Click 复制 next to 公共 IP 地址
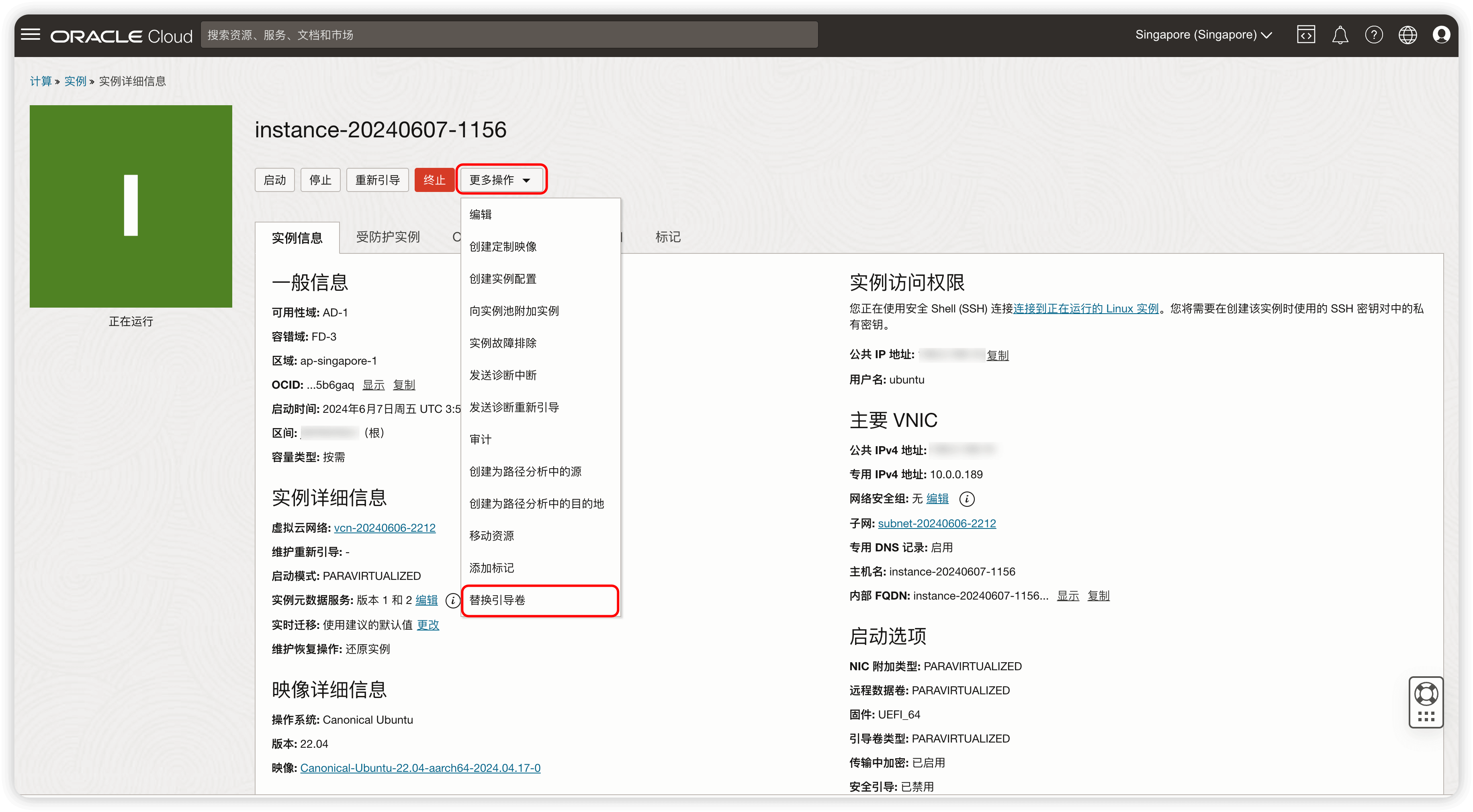This screenshot has width=1473, height=812. point(997,355)
